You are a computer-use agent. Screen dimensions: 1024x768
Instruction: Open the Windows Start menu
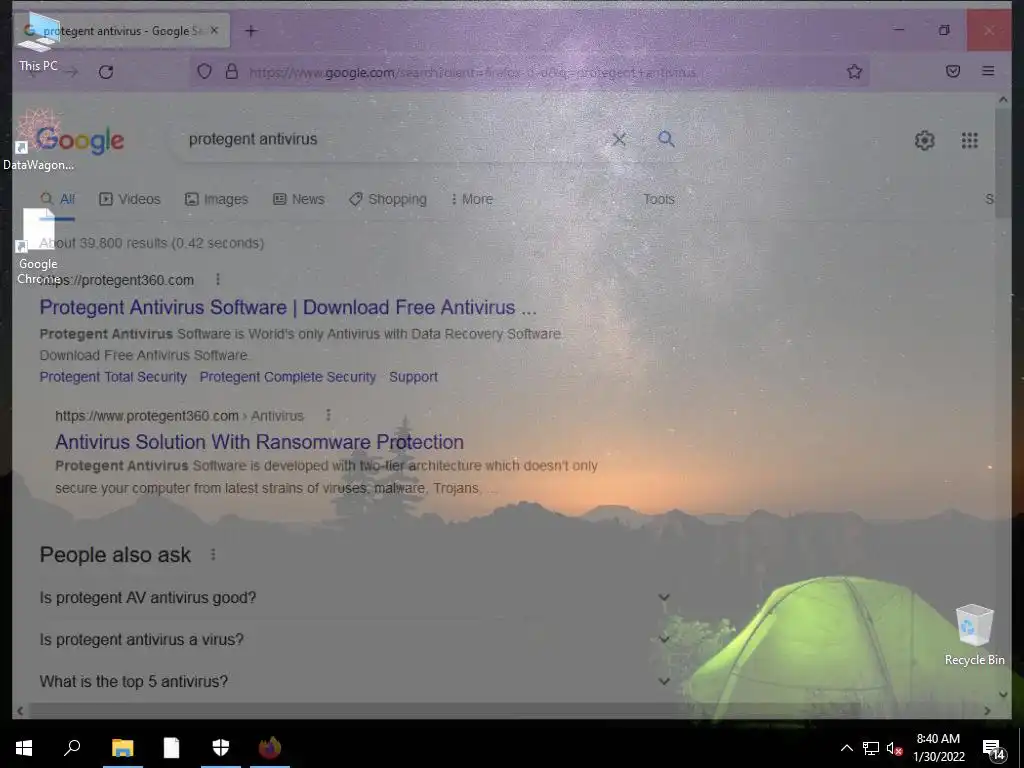tap(24, 748)
